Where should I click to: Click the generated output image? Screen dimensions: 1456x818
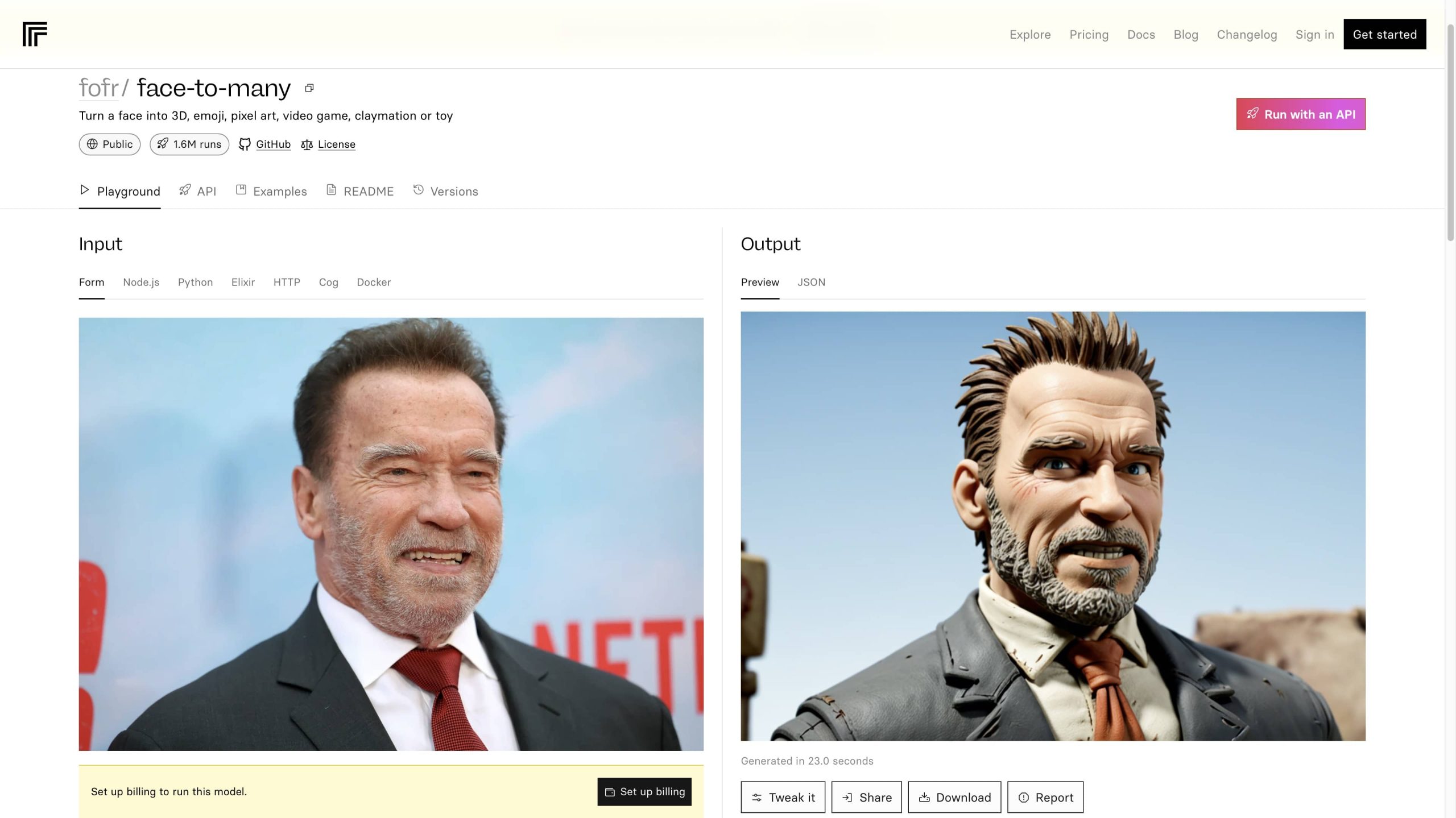click(x=1052, y=526)
